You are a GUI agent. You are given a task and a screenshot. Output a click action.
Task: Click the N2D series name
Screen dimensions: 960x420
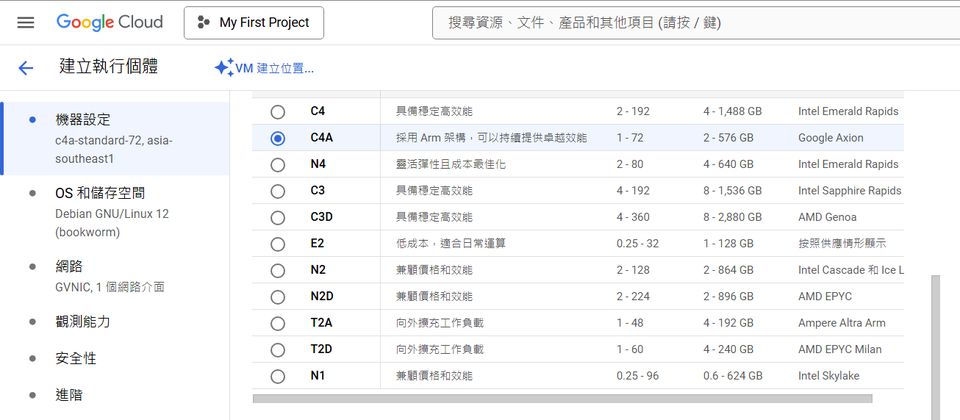322,296
